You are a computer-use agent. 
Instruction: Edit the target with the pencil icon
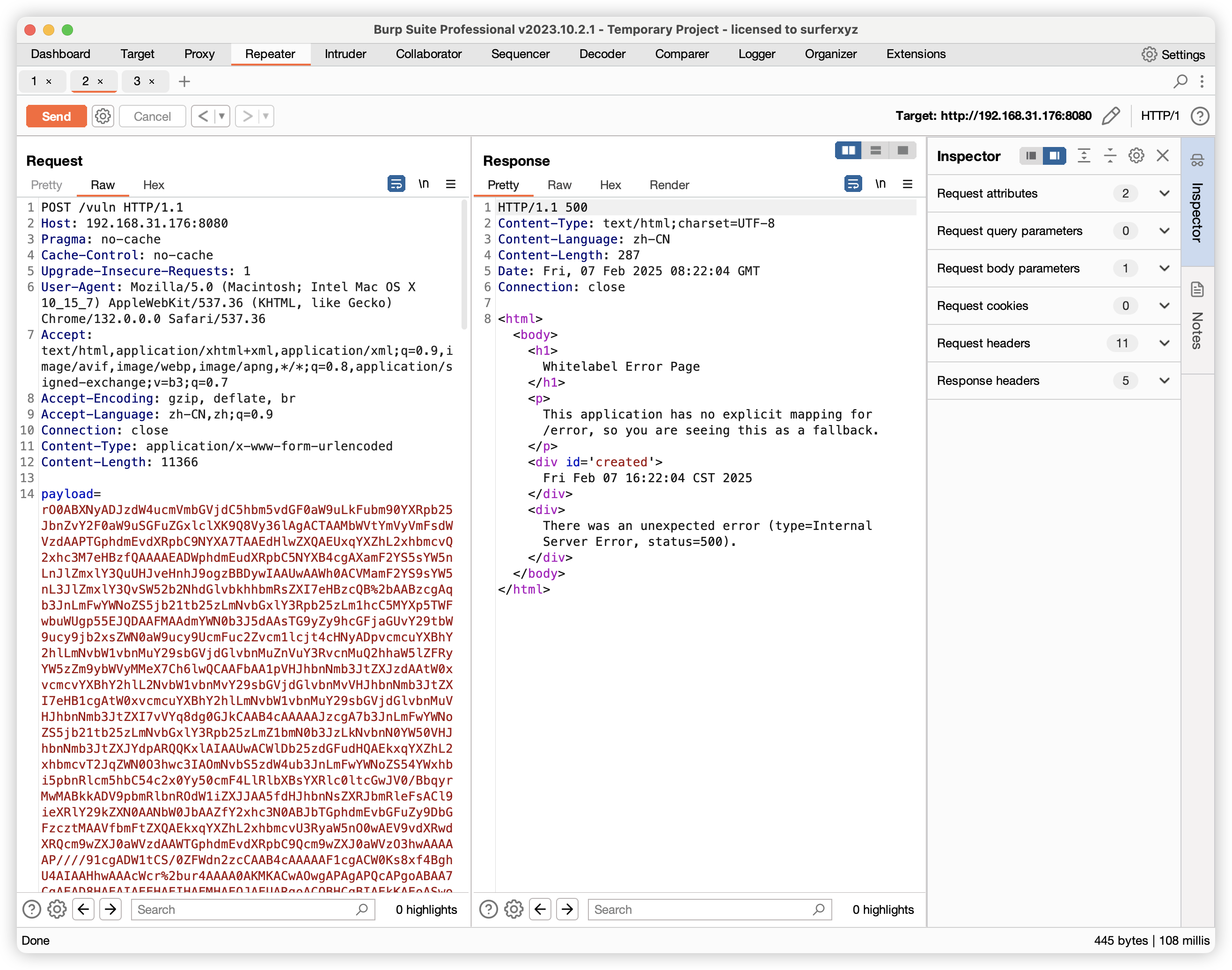pos(1110,116)
